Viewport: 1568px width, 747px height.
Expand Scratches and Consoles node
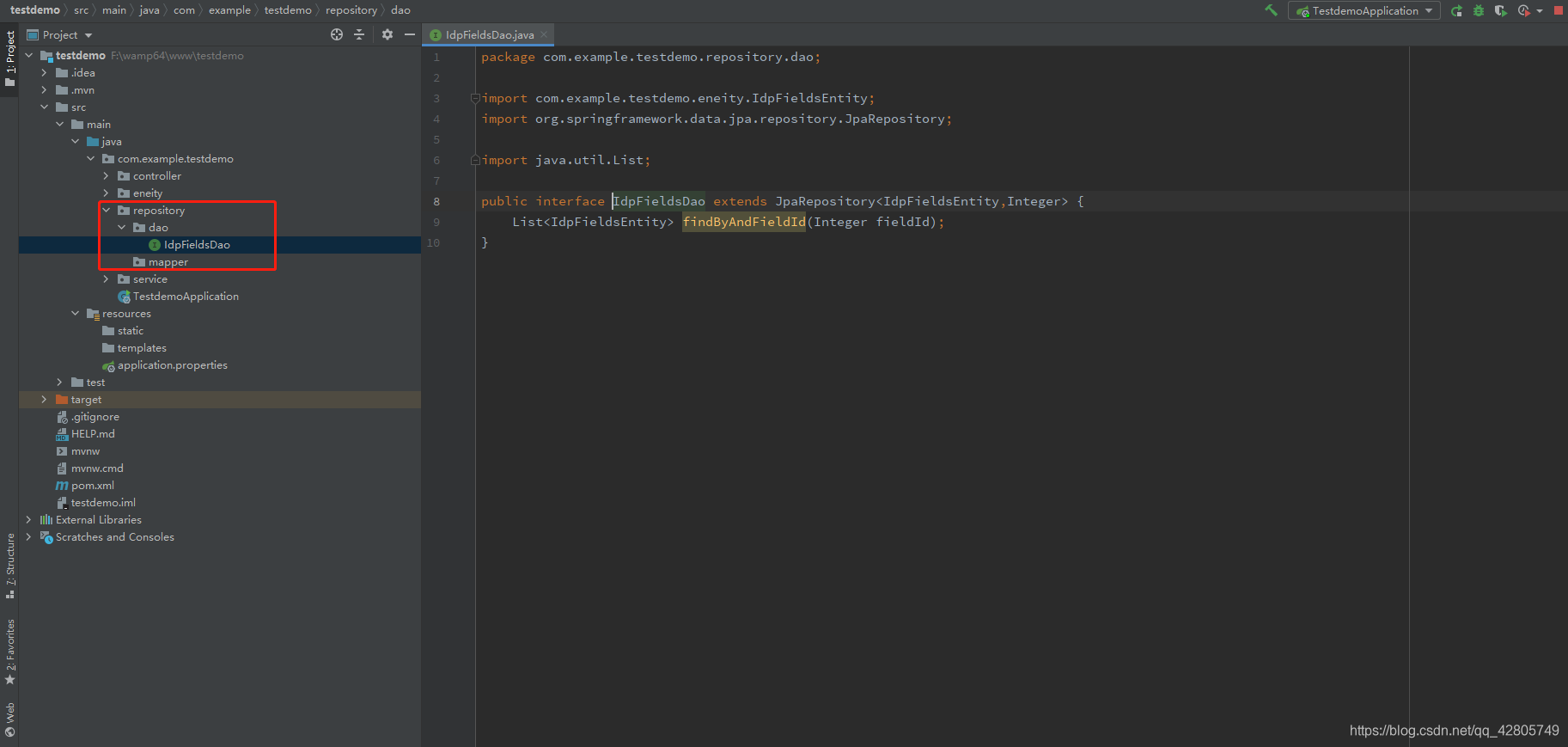(x=29, y=536)
